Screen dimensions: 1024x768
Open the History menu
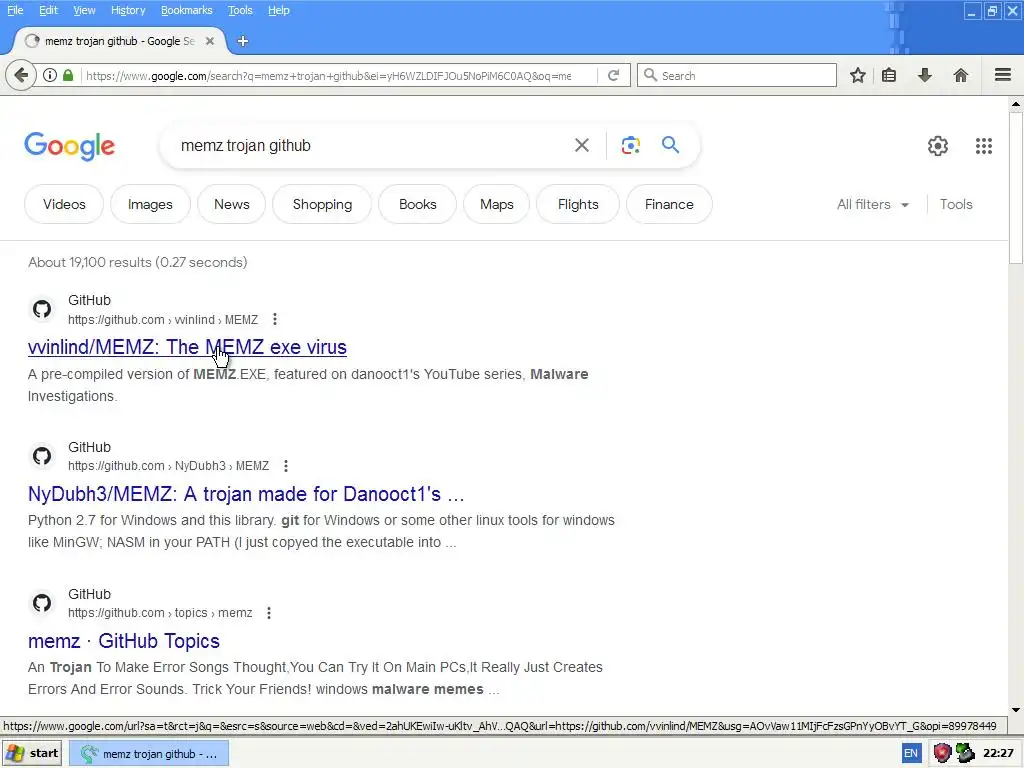pyautogui.click(x=128, y=10)
